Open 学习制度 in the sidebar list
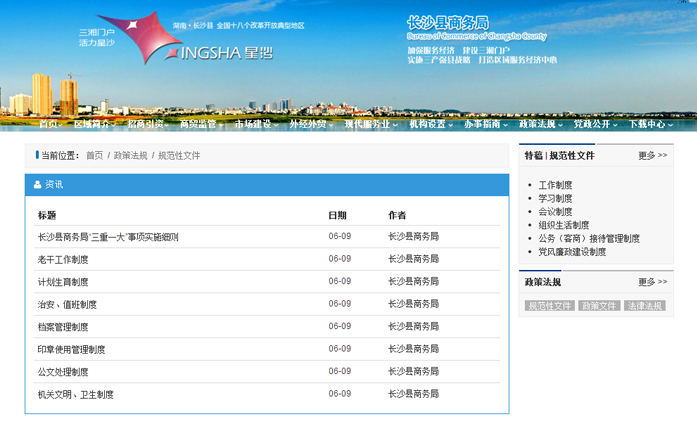Screen dimensions: 697x436 click(555, 198)
